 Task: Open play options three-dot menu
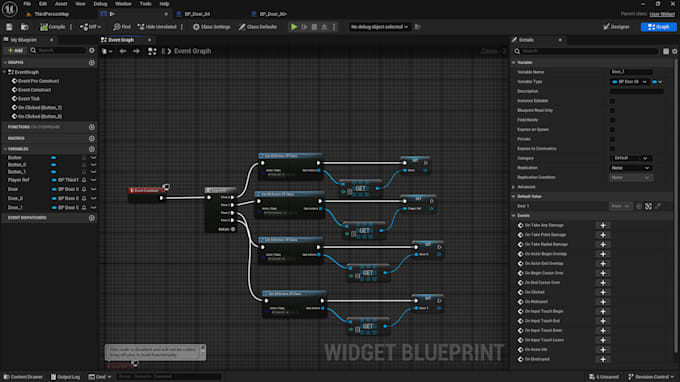334,27
